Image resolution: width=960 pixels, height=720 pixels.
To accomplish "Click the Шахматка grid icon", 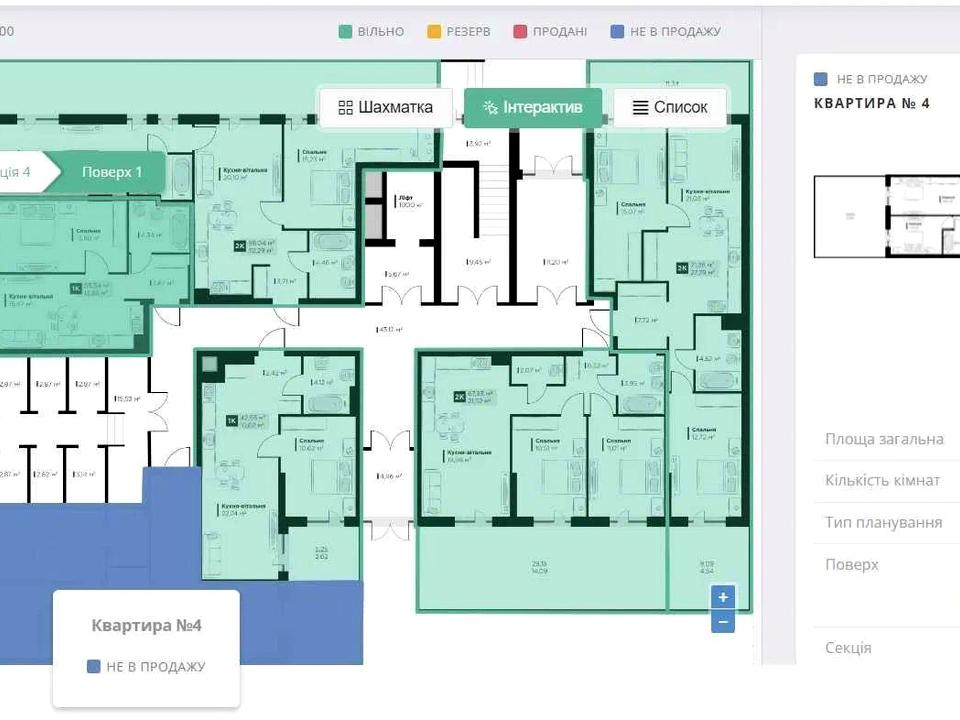I will coord(346,107).
